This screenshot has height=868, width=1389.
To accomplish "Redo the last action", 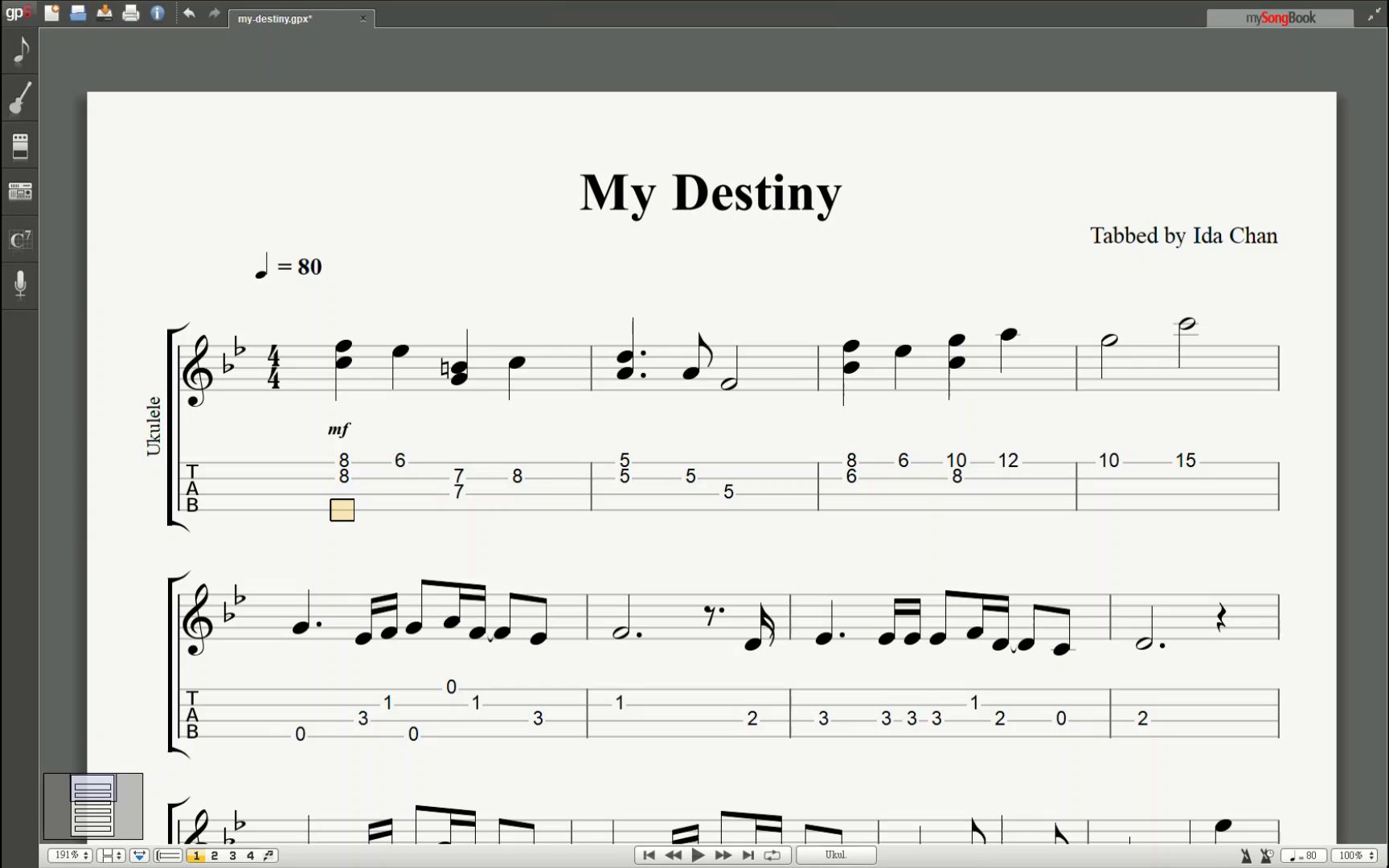I will [x=215, y=13].
